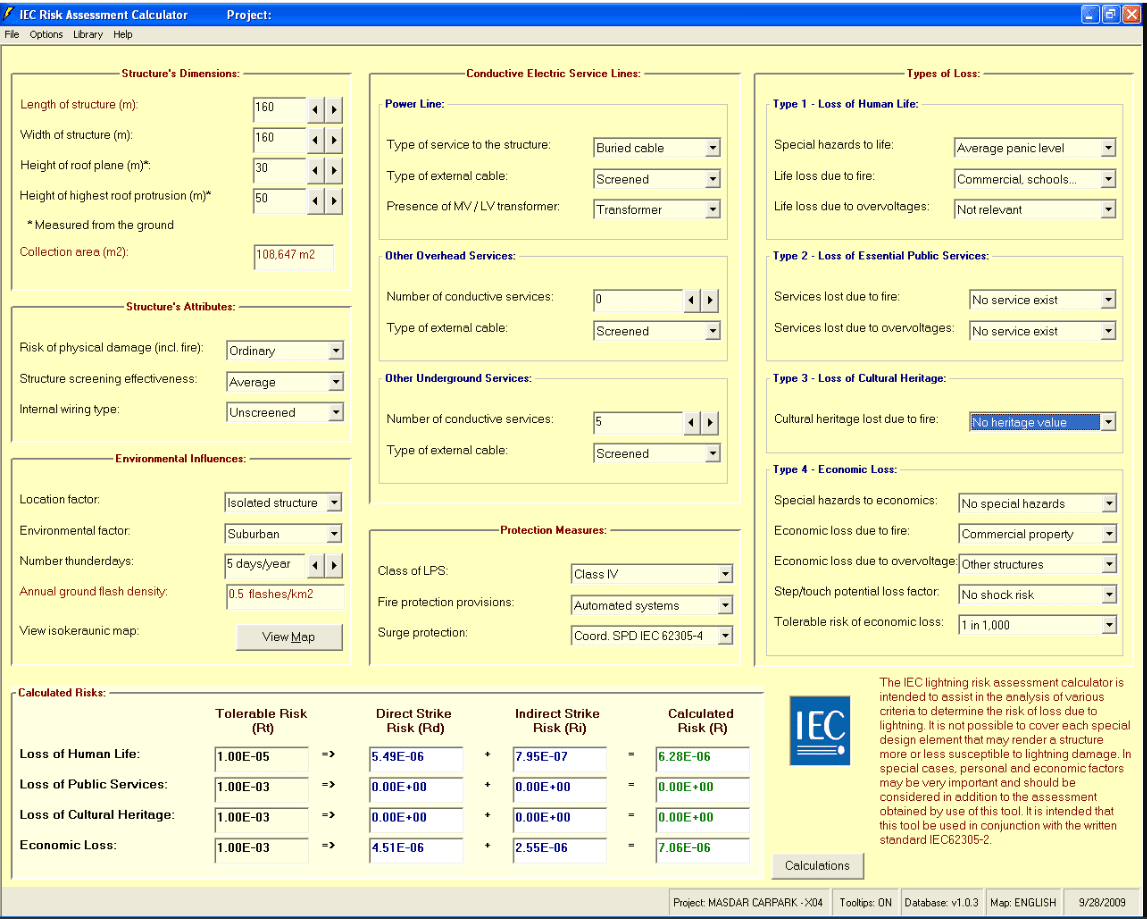Expand the Location factor dropdown
Viewport: 1147px width, 919px height.
(x=334, y=503)
